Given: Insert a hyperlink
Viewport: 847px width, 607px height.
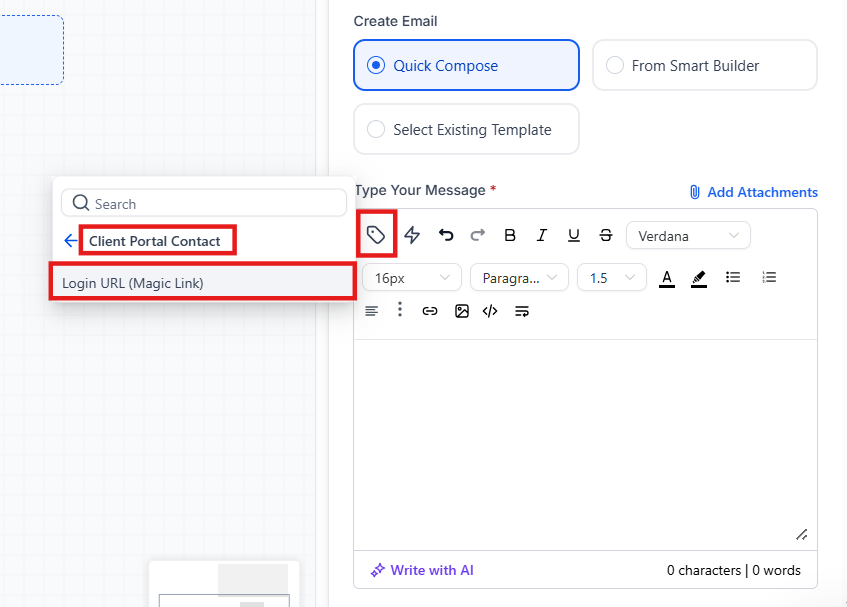Looking at the screenshot, I should (430, 311).
